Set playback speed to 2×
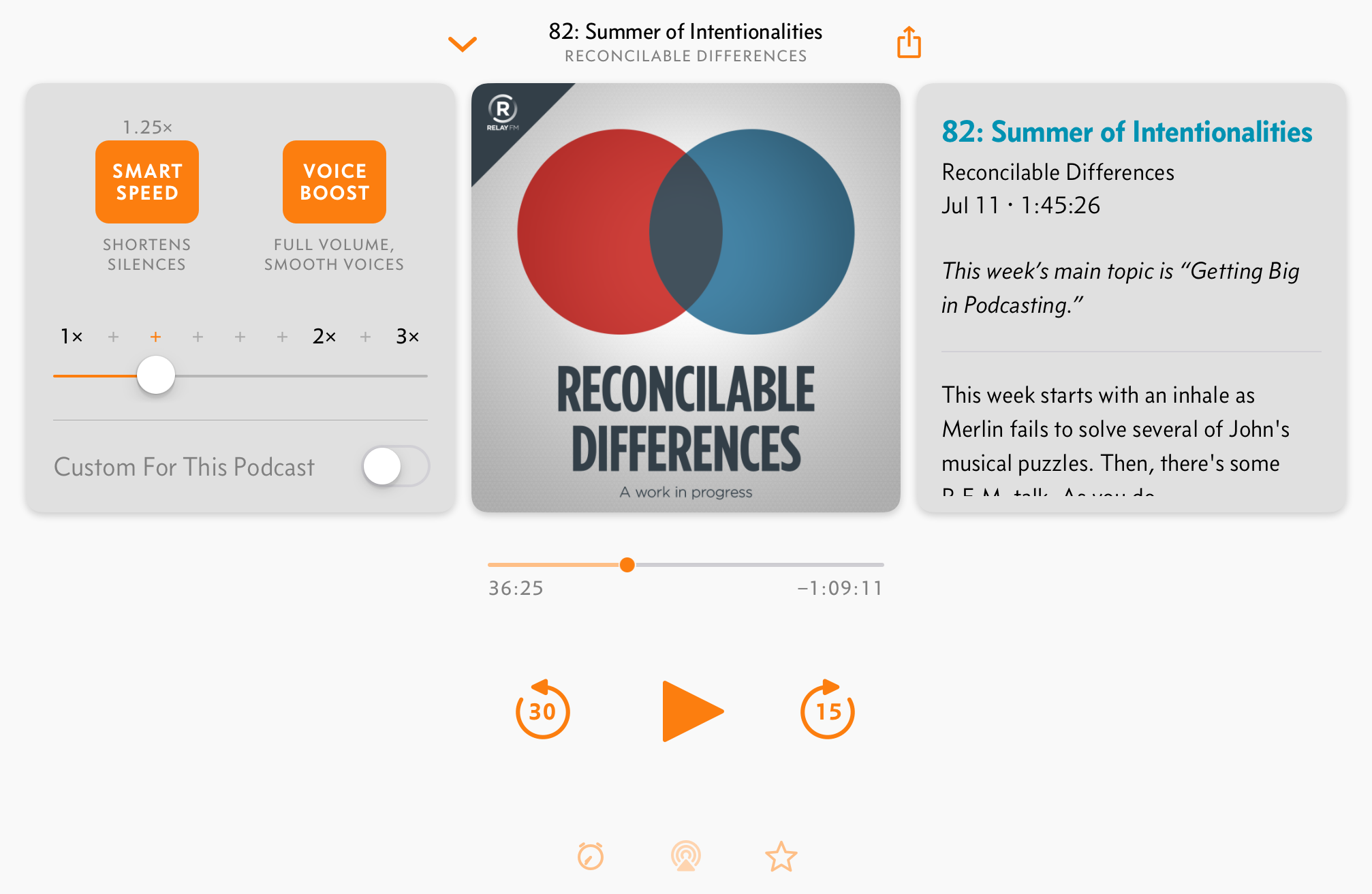Image resolution: width=1372 pixels, height=894 pixels. pyautogui.click(x=324, y=336)
